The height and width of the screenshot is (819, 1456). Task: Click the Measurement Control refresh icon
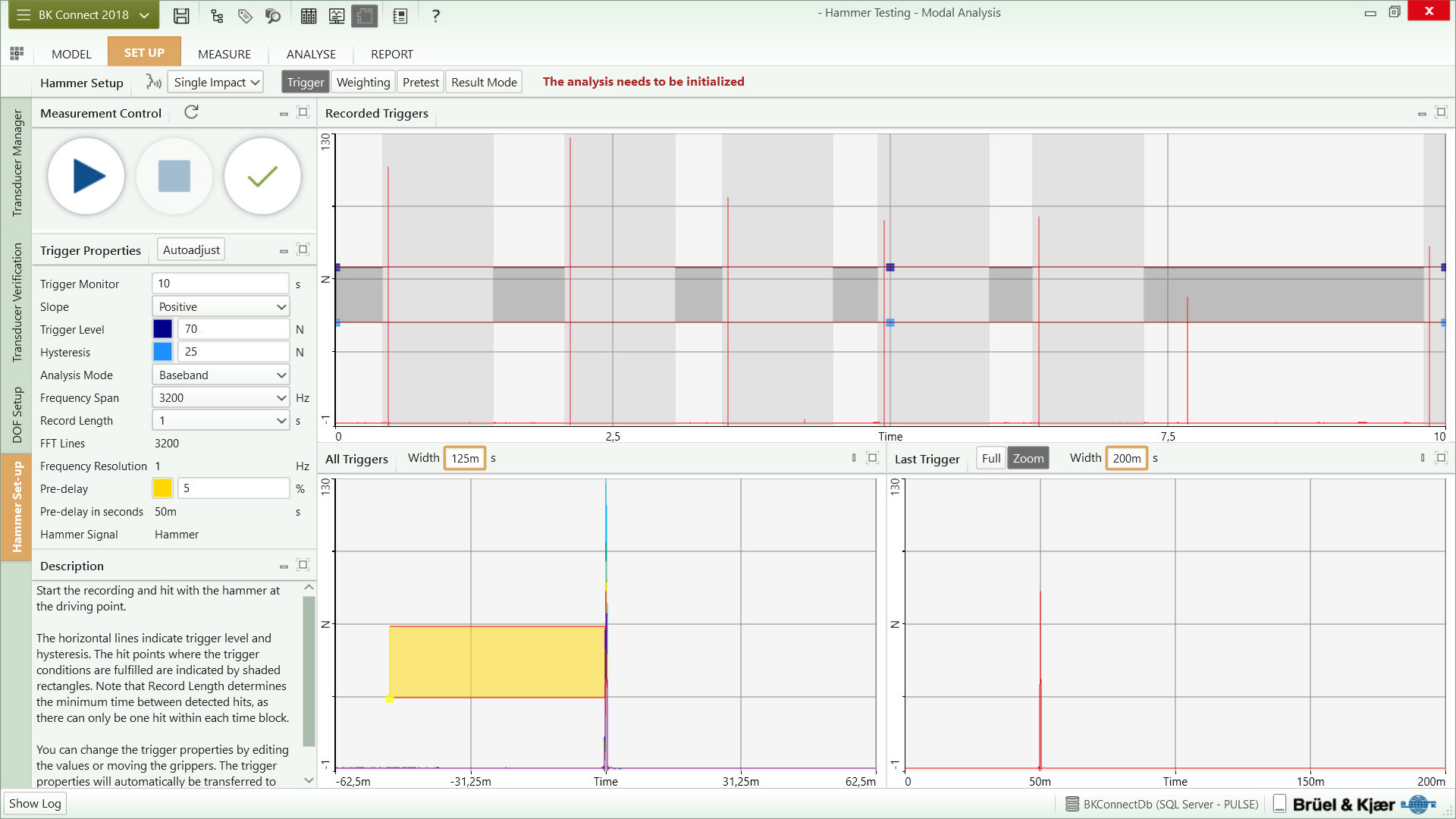tap(191, 112)
